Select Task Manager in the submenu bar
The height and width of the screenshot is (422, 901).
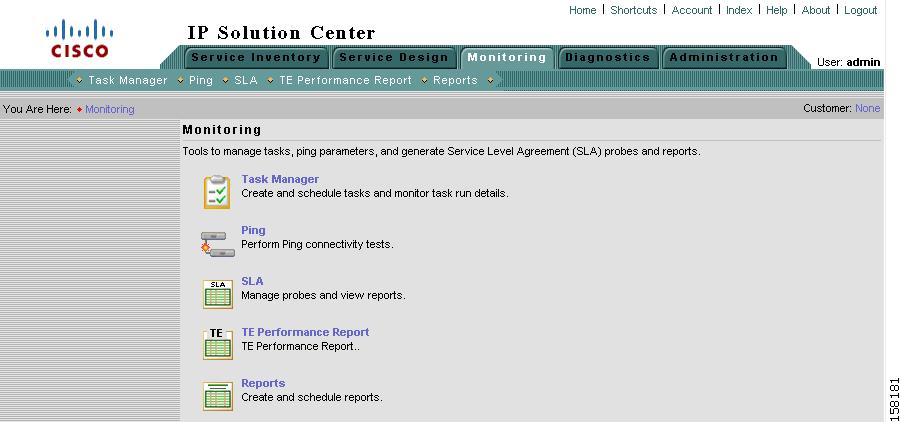point(128,80)
